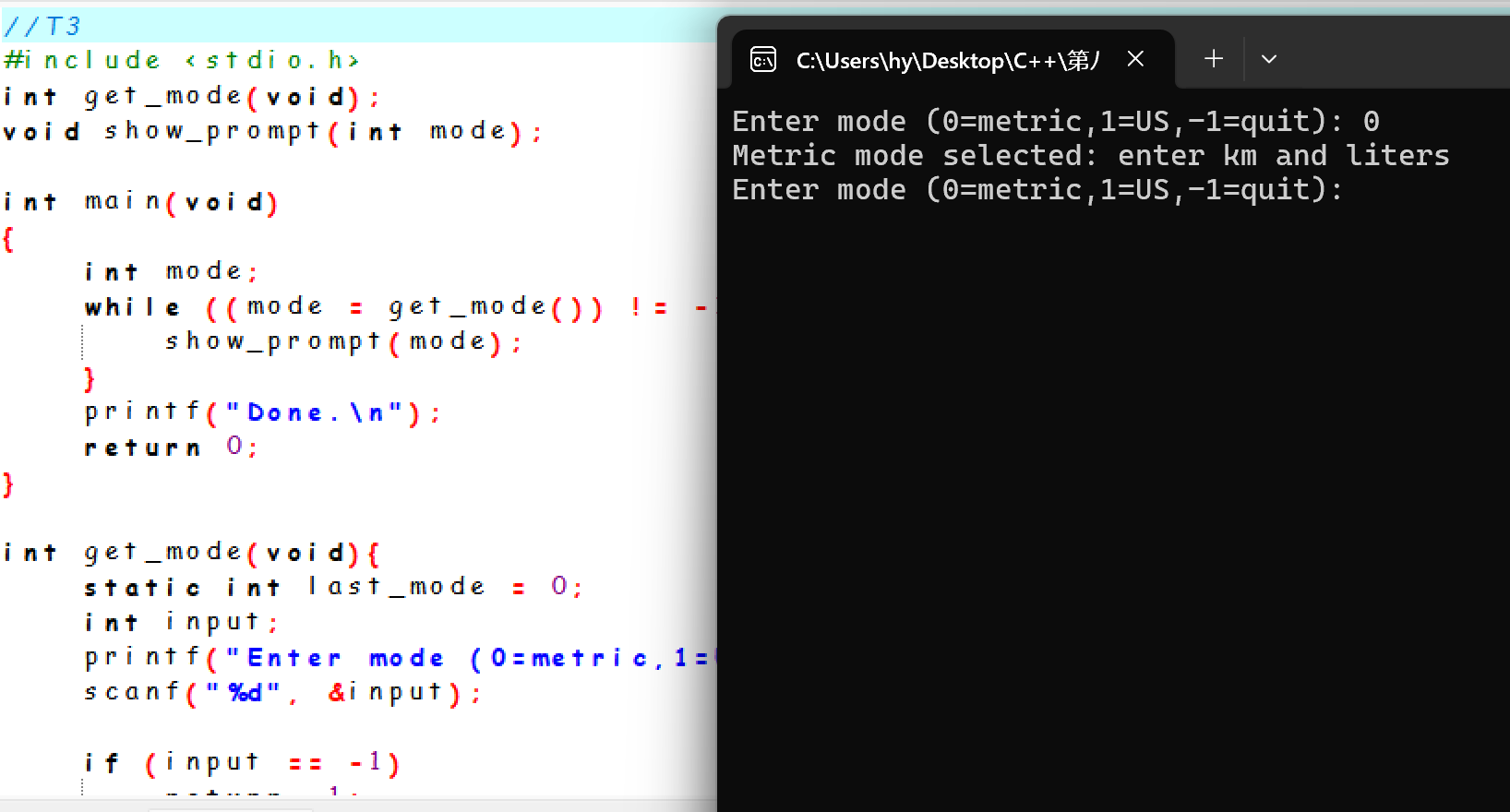
Task: Click the last terminal 'Enter mode' prompt awaiting input
Action: pyautogui.click(x=1038, y=189)
